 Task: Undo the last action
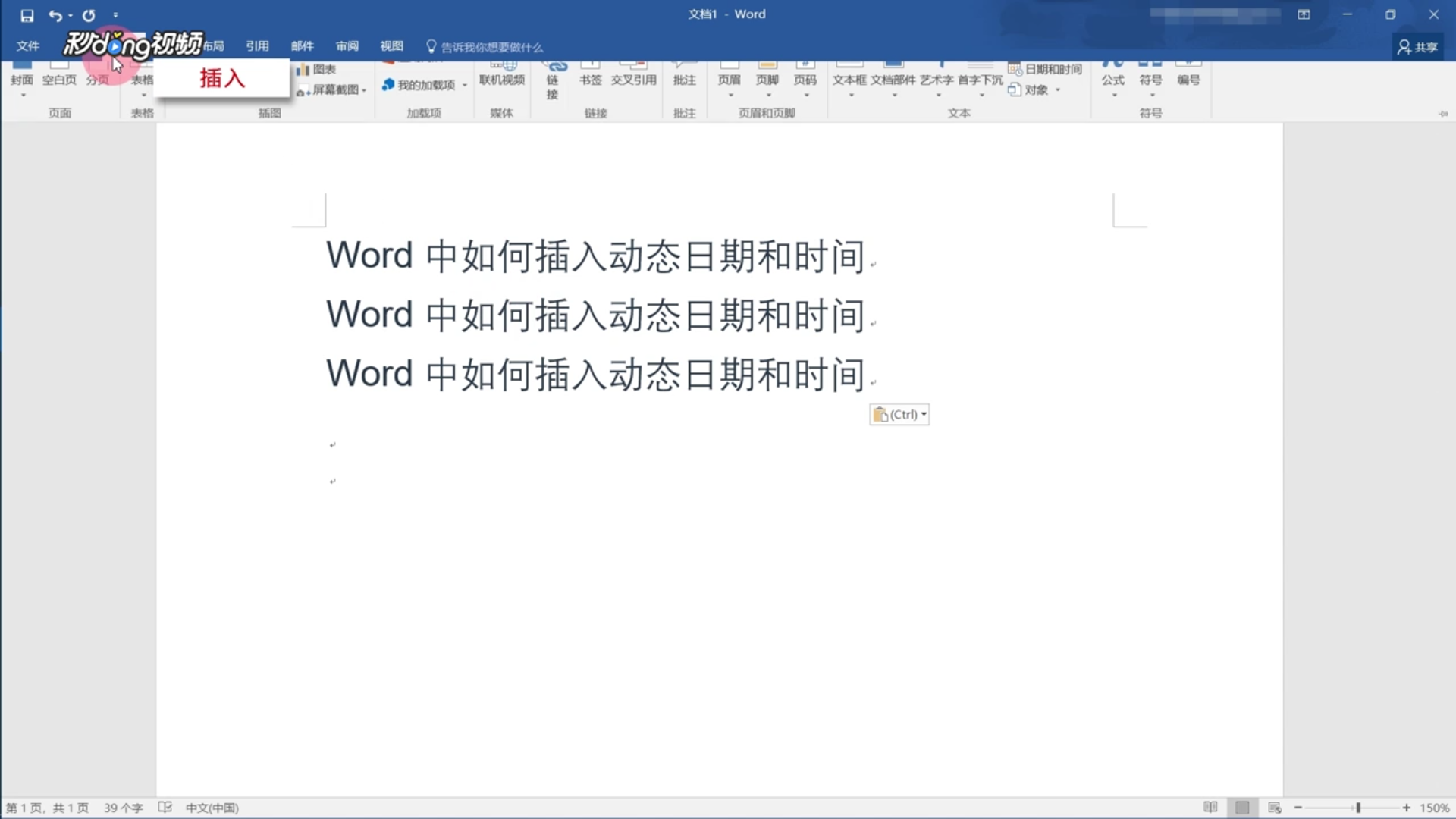(x=55, y=15)
